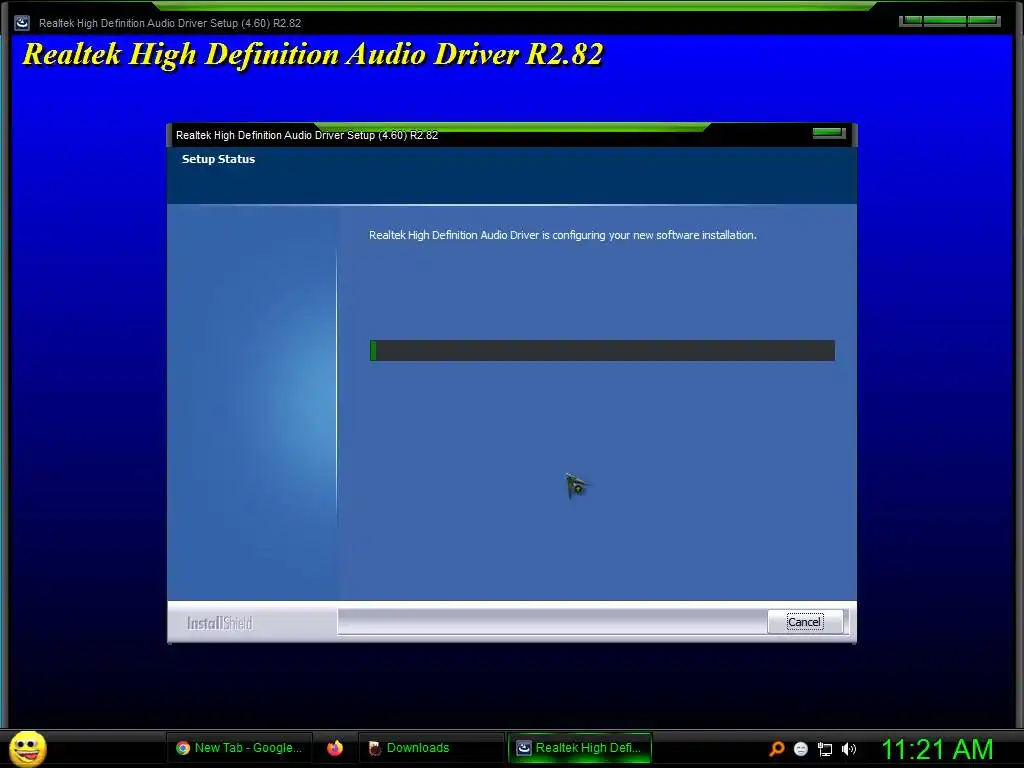Click the Cancel button in setup dialog

805,622
